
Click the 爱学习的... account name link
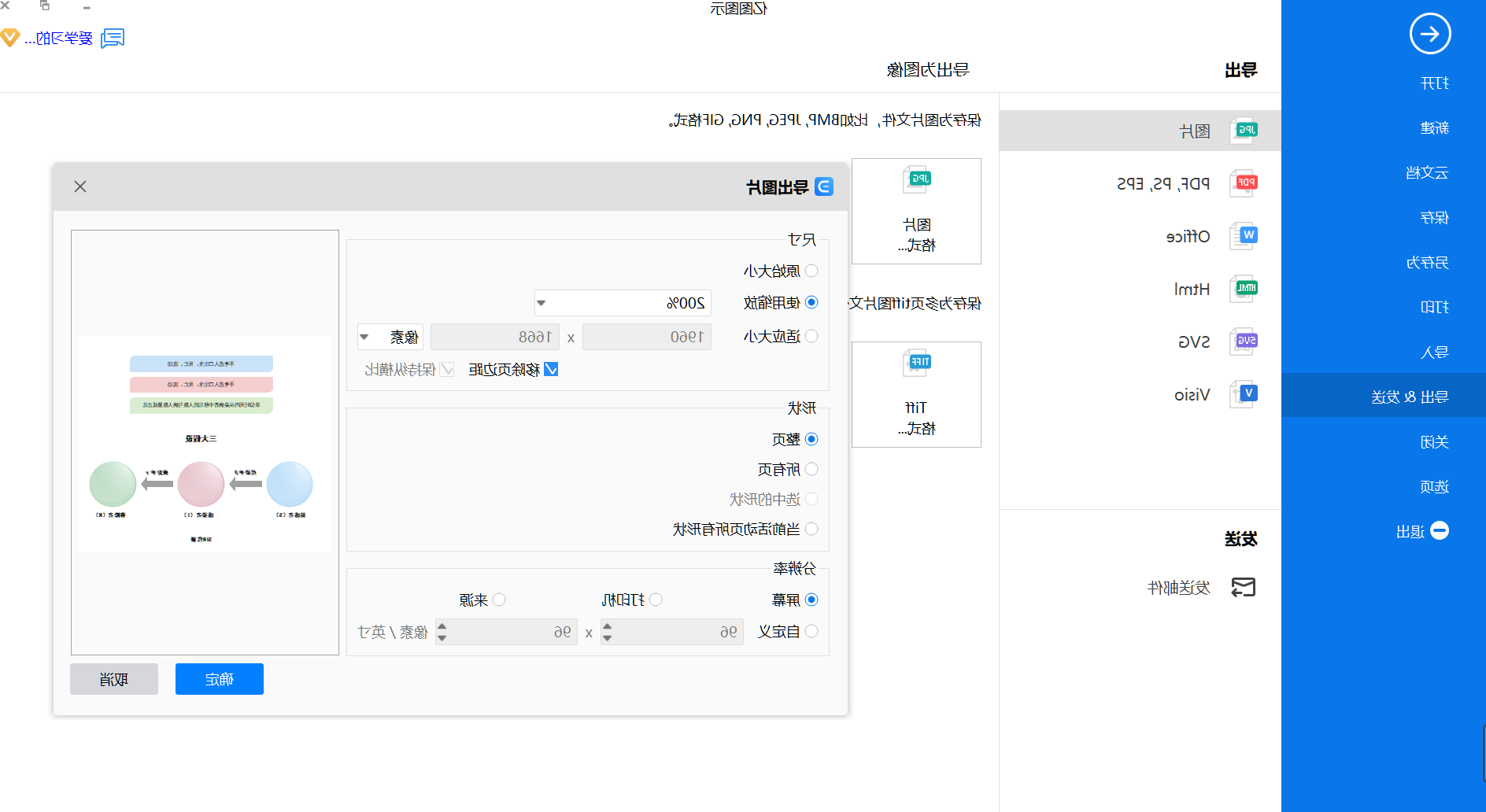pyautogui.click(x=59, y=38)
